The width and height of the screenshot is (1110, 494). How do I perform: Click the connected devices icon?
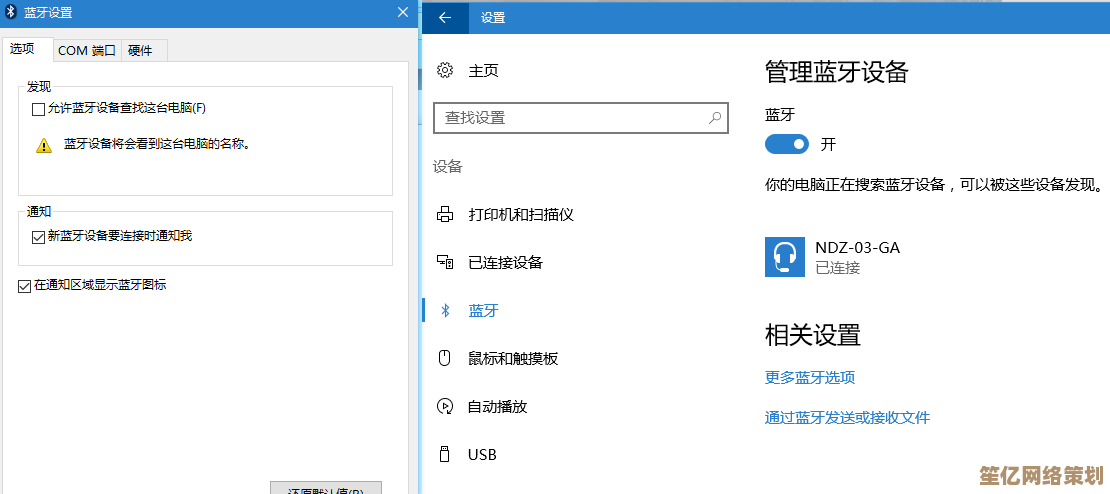tap(446, 262)
